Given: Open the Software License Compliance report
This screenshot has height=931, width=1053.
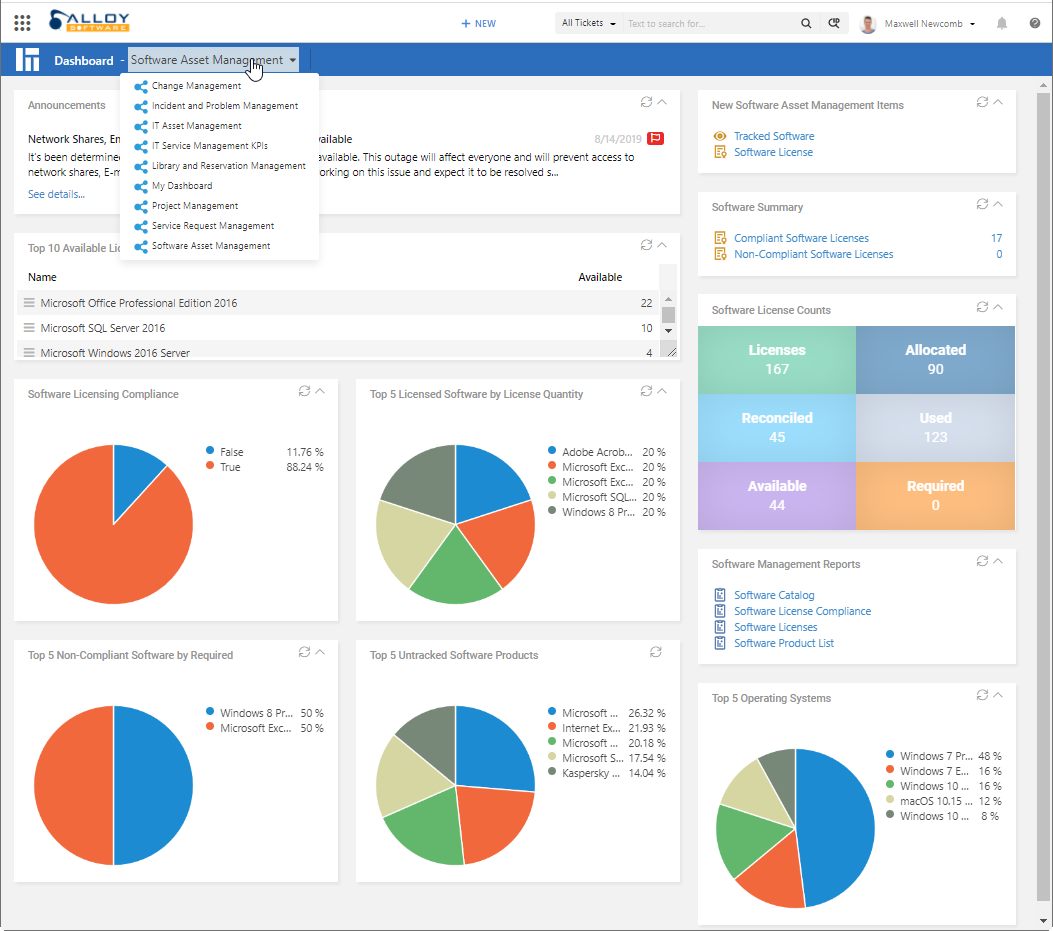Looking at the screenshot, I should (803, 611).
